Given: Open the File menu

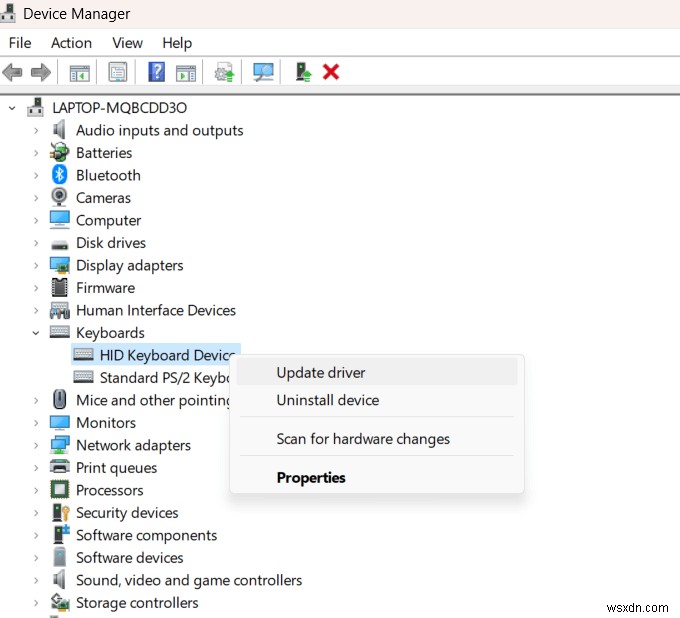Looking at the screenshot, I should tap(20, 43).
